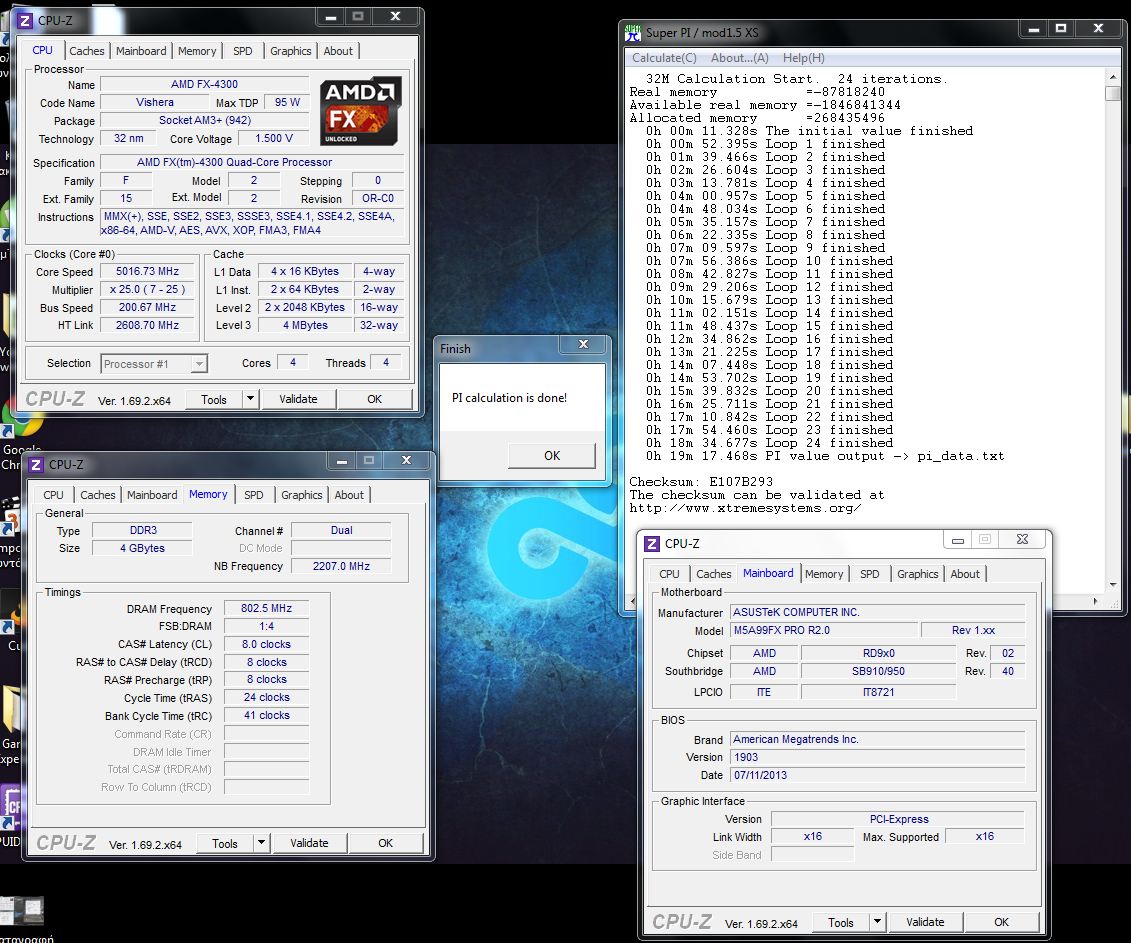Screen dimensions: 1131x943
Task: Minimize the Super PI window
Action: [x=1034, y=29]
